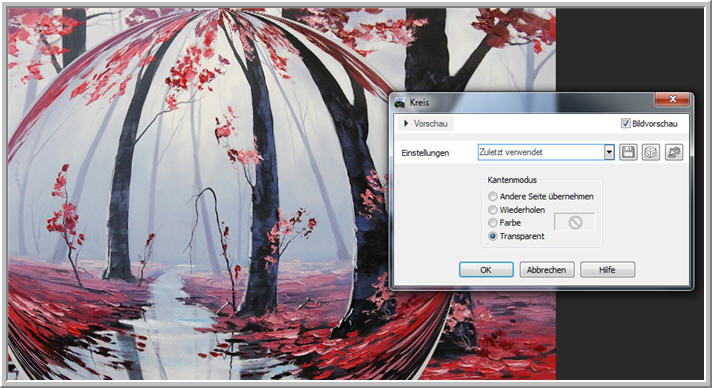Open the Einstellungen dropdown arrow
The height and width of the screenshot is (388, 712).
point(609,153)
